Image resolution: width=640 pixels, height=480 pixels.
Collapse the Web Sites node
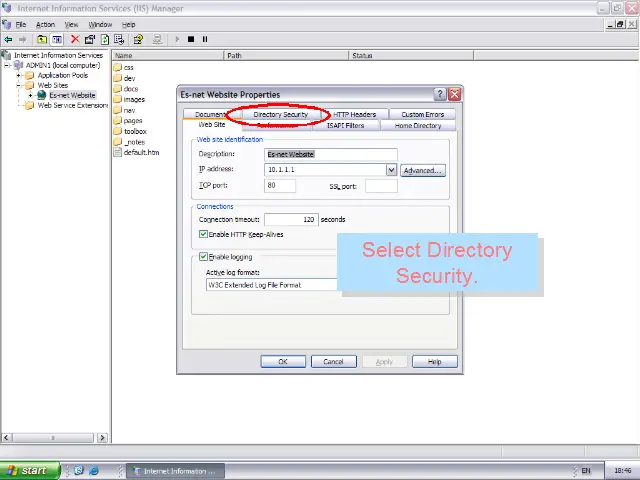[18, 85]
